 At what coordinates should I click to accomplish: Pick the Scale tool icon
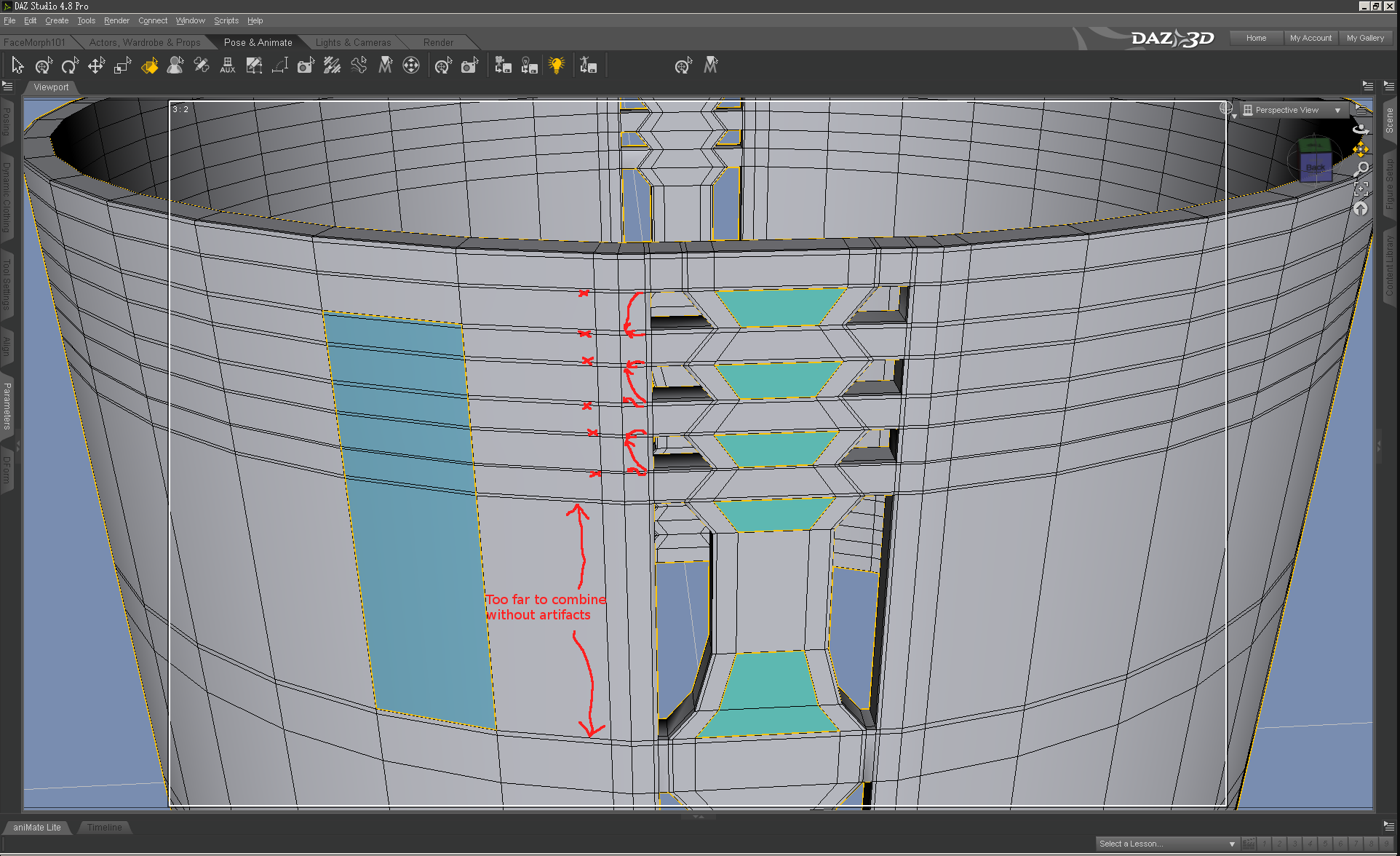tap(122, 66)
